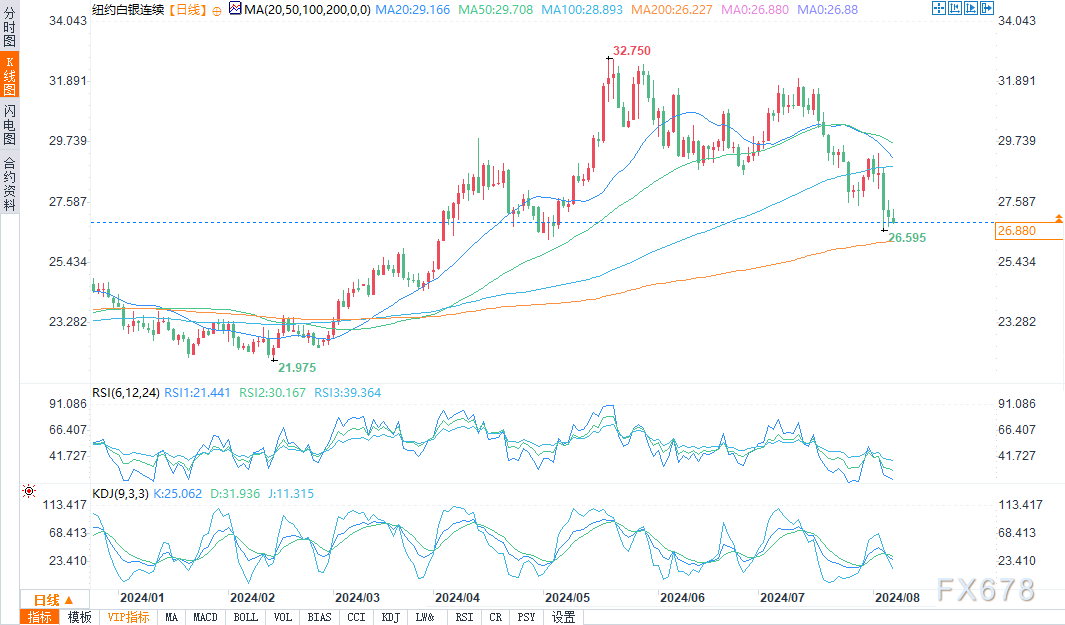Click the RSI2:30.167 value
Viewport: 1065px width, 625px height.
tap(272, 393)
